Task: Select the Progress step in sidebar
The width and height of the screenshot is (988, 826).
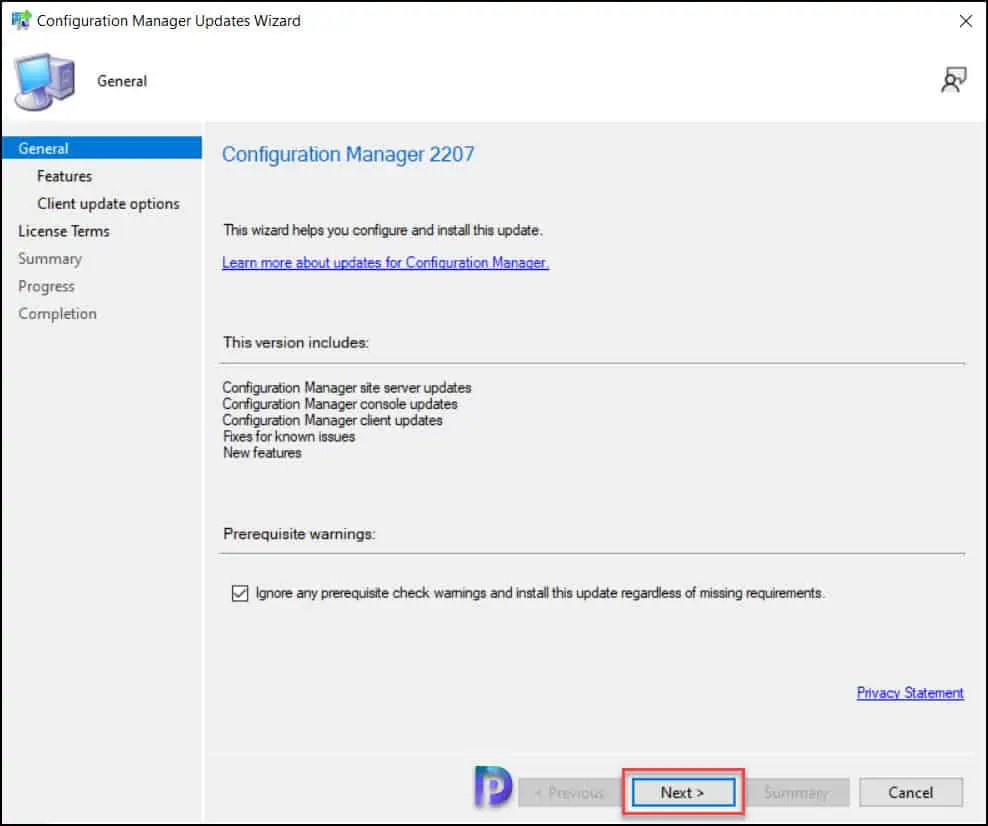Action: (46, 286)
